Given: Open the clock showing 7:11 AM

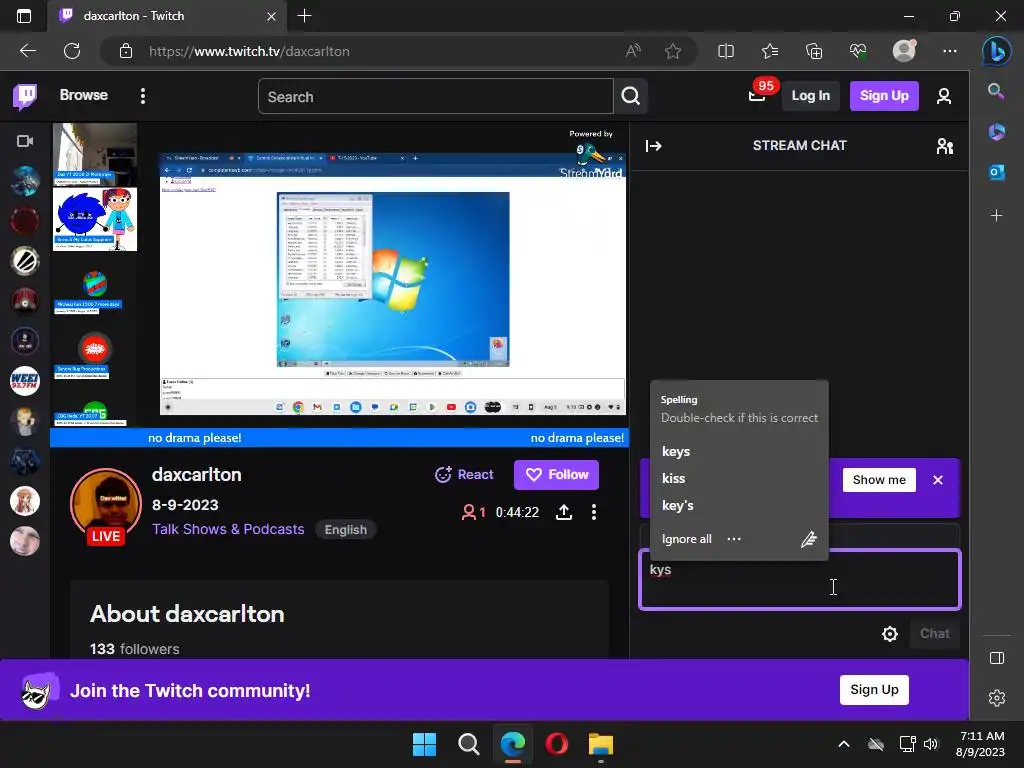Looking at the screenshot, I should pos(980,744).
